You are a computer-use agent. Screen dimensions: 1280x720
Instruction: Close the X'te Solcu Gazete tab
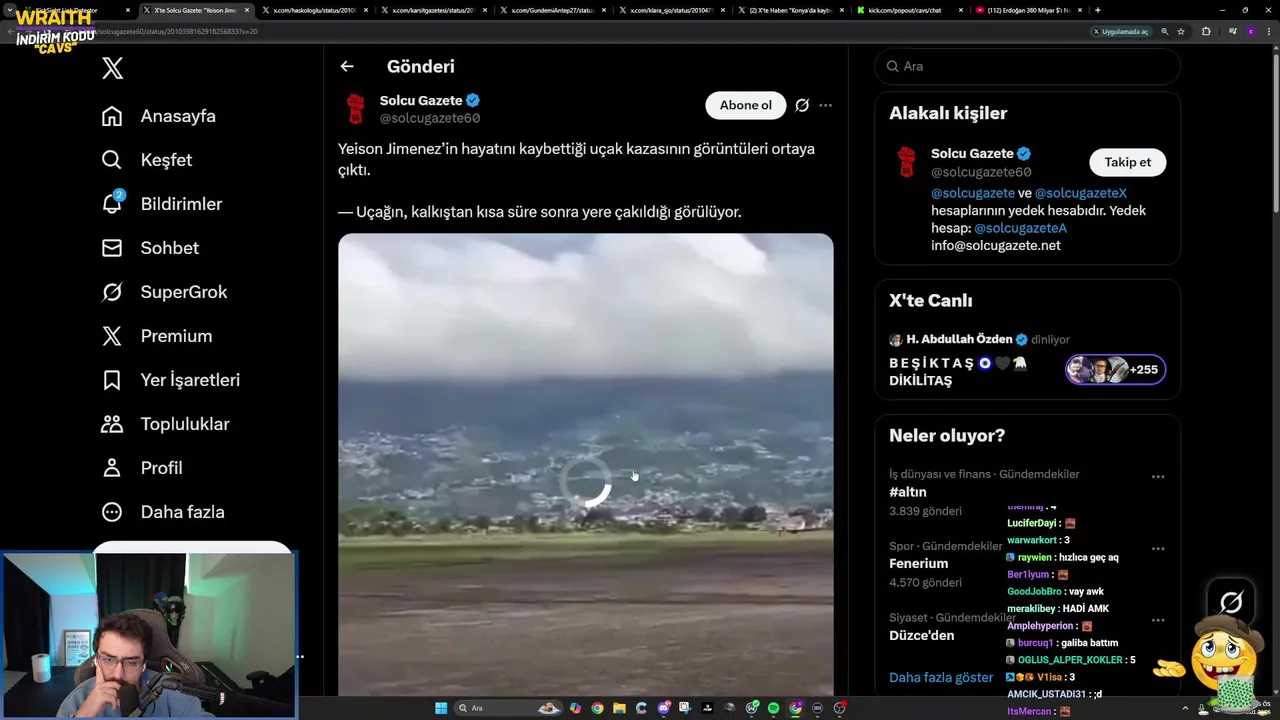pyautogui.click(x=246, y=10)
